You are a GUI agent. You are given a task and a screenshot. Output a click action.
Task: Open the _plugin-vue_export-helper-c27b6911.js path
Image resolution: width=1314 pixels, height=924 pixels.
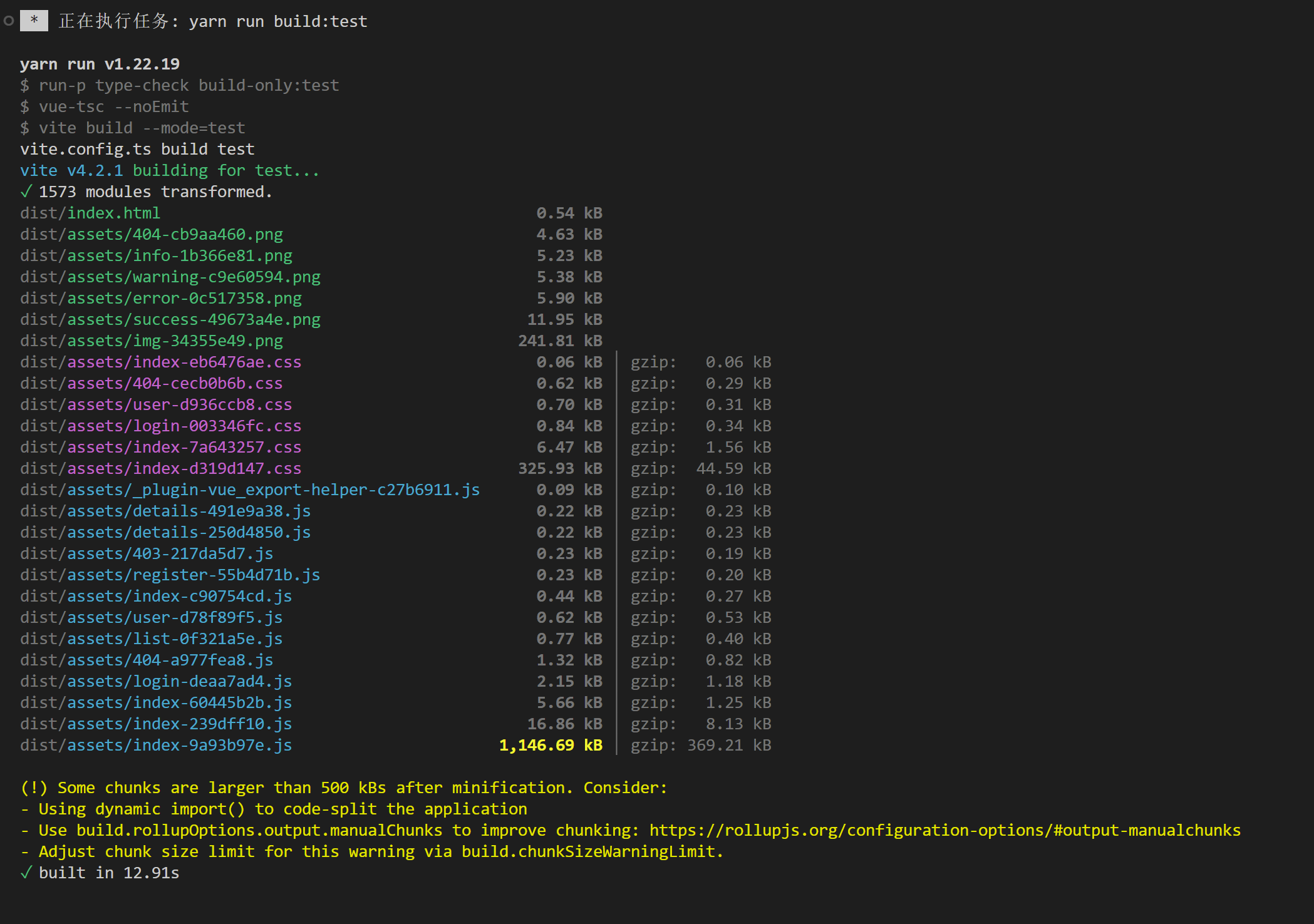tap(250, 490)
